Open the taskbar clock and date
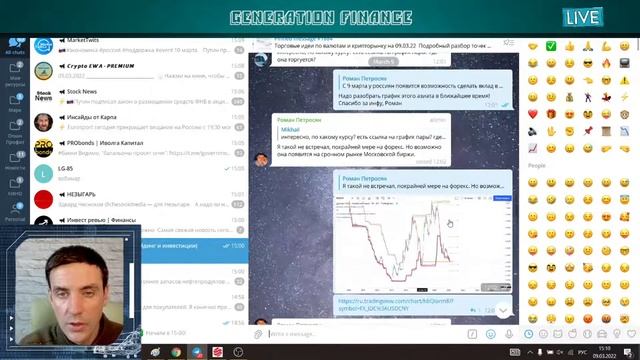 604,352
